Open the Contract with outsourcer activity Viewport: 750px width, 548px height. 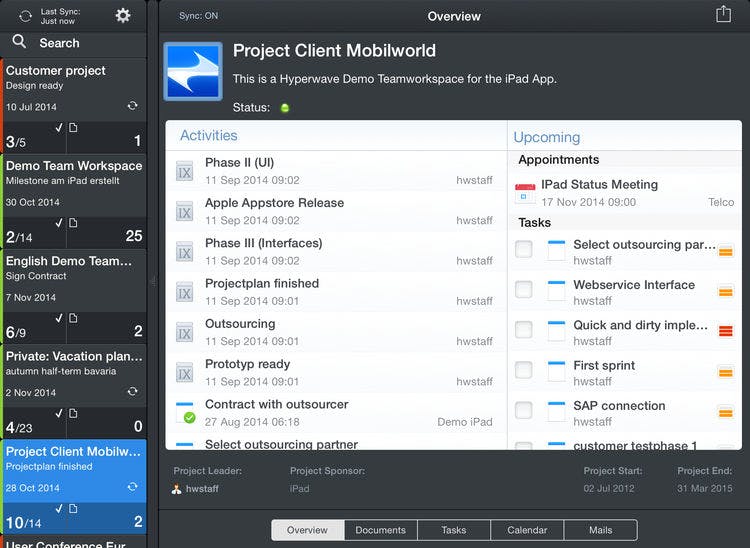point(337,413)
